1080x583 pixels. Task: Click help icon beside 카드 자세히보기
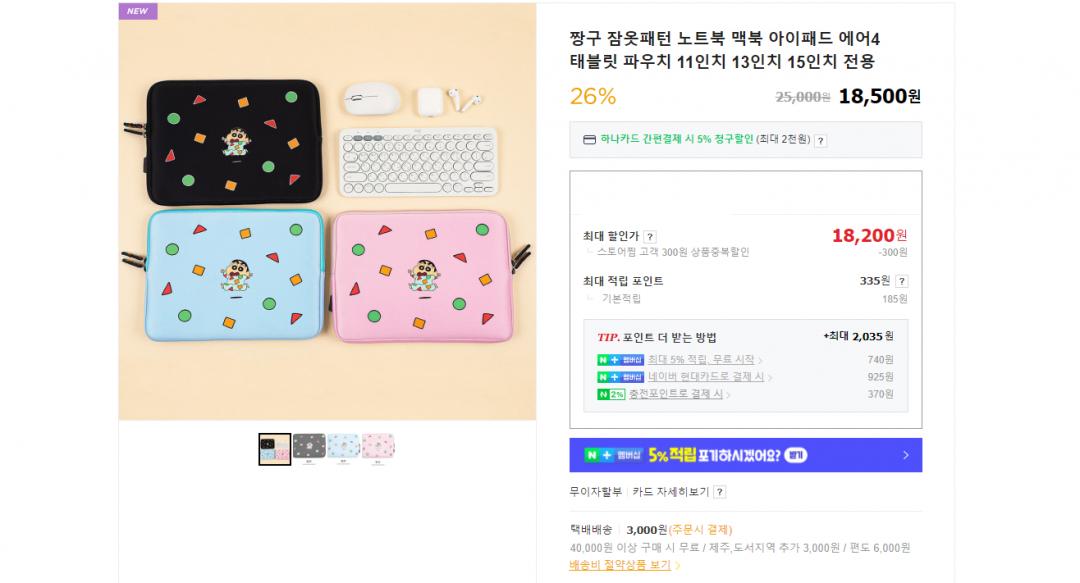(x=719, y=492)
